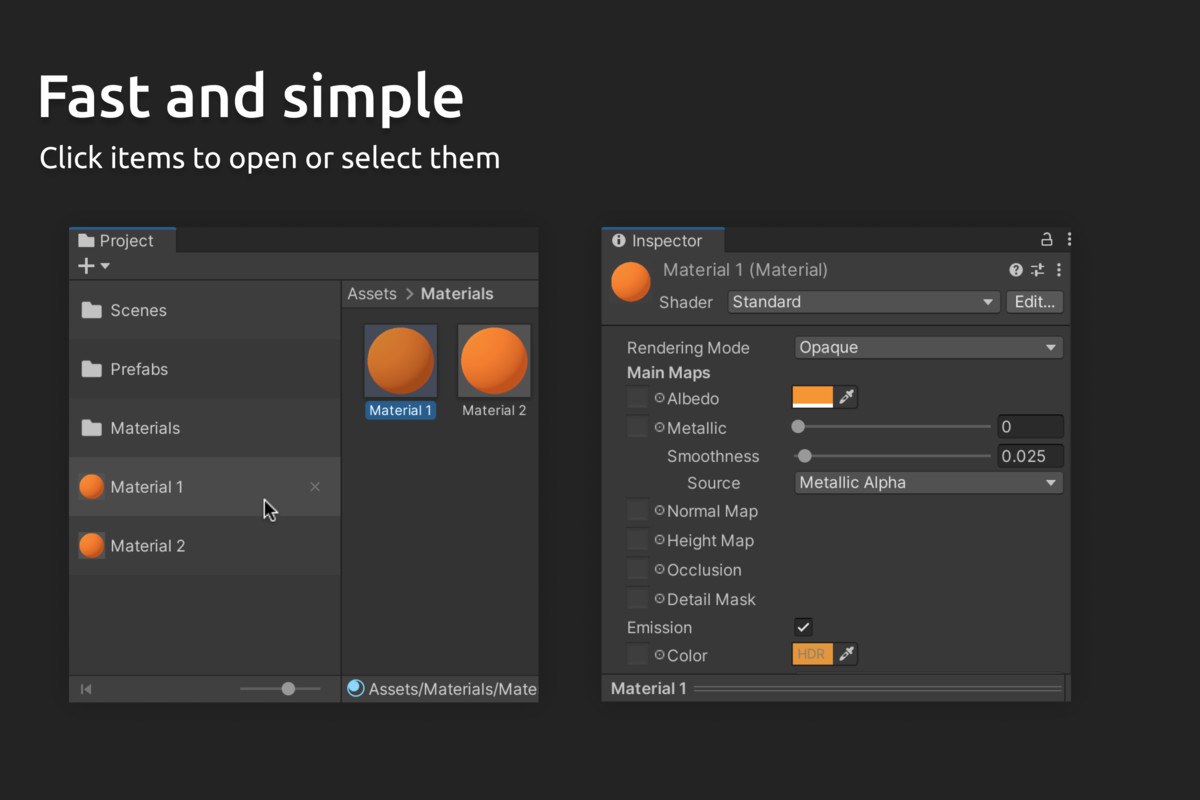This screenshot has width=1200, height=800.
Task: Remove Material 1 using its X icon
Action: pos(315,487)
